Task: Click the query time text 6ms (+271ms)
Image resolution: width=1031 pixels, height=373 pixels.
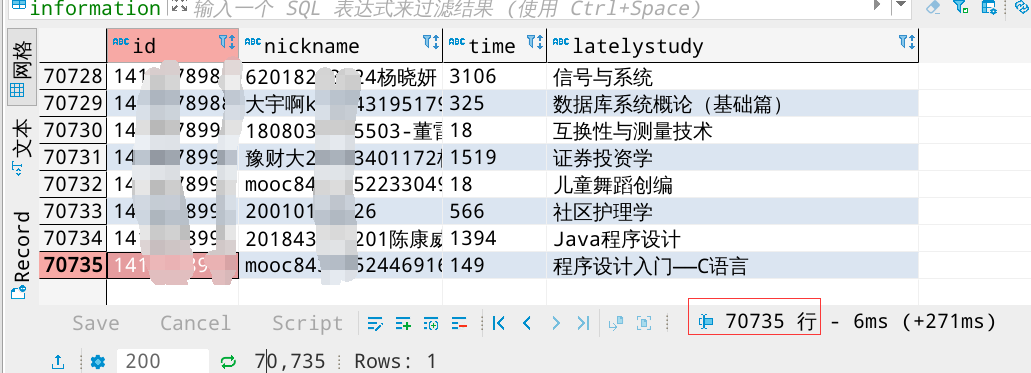Action: [x=924, y=322]
